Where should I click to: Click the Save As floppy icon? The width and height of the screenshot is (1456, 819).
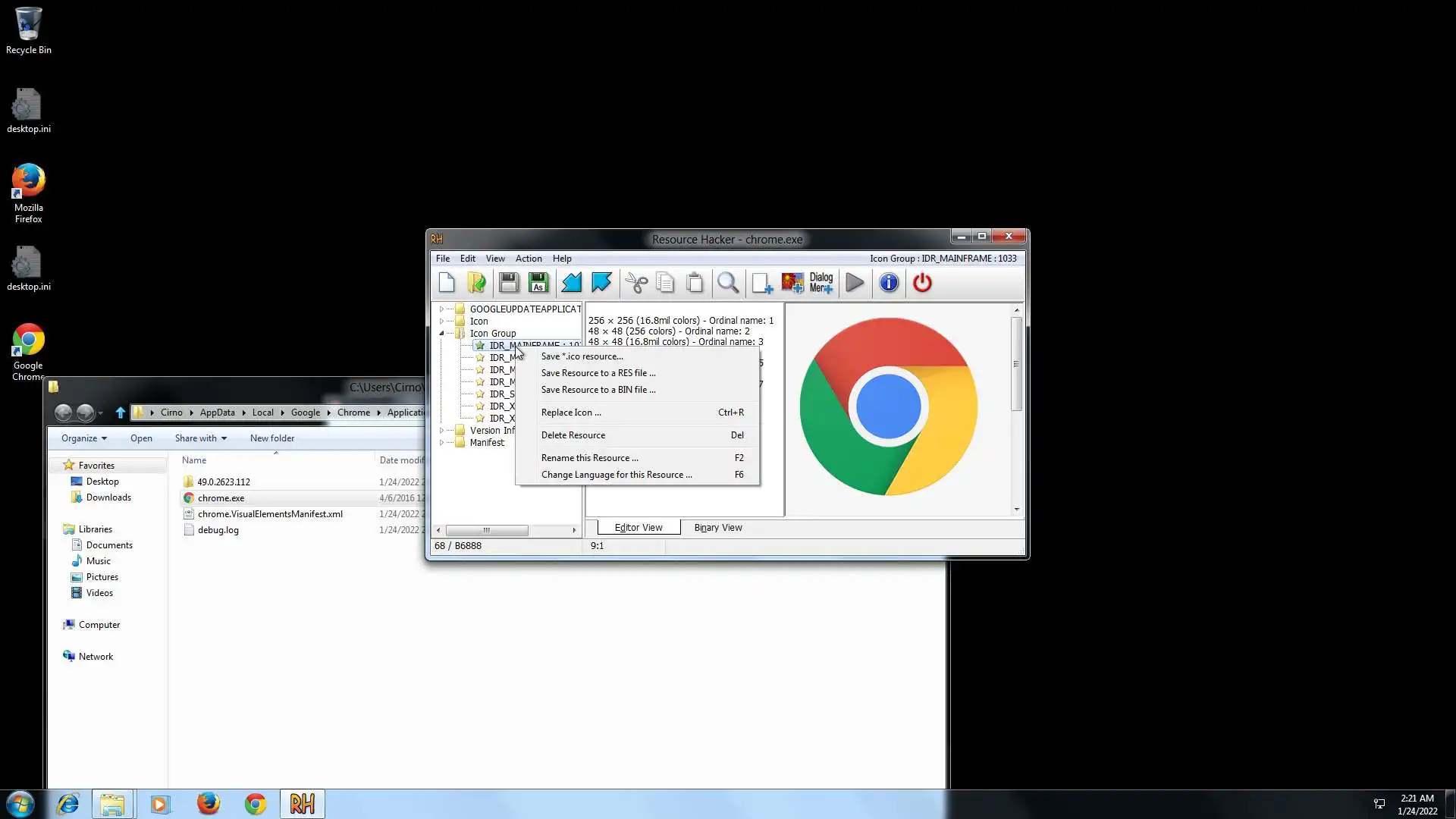click(x=538, y=283)
